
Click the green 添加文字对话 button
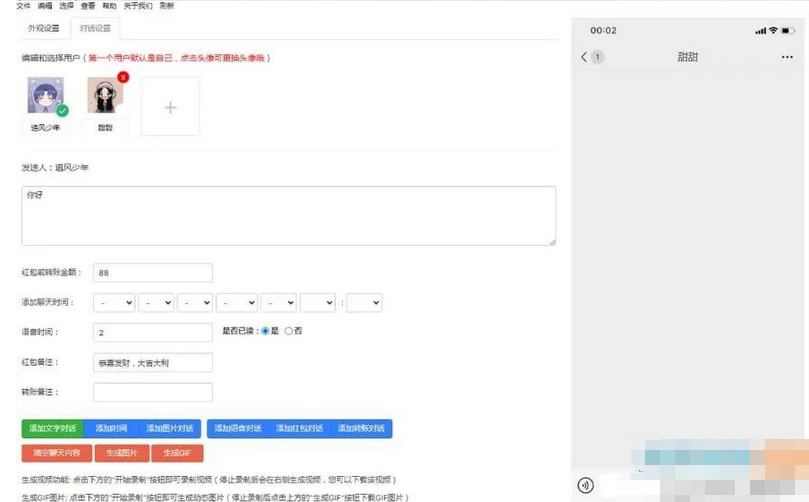coord(53,429)
